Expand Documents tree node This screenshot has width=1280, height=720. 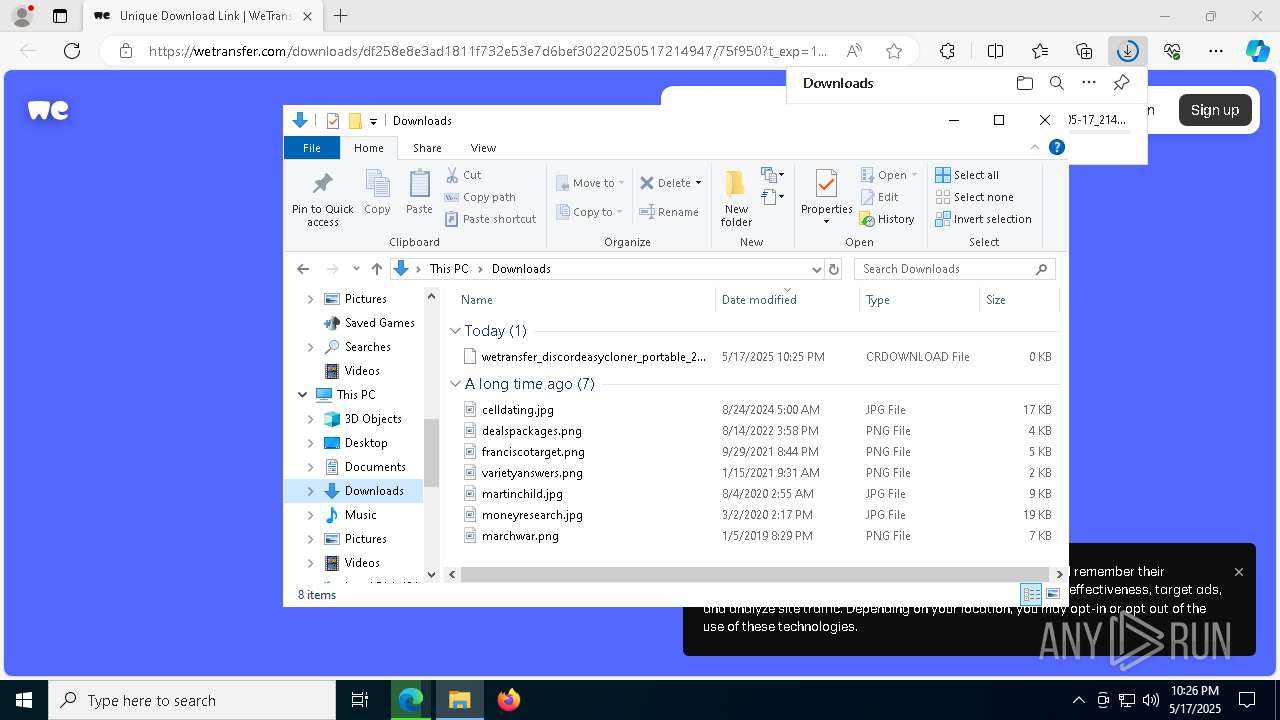tap(310, 467)
